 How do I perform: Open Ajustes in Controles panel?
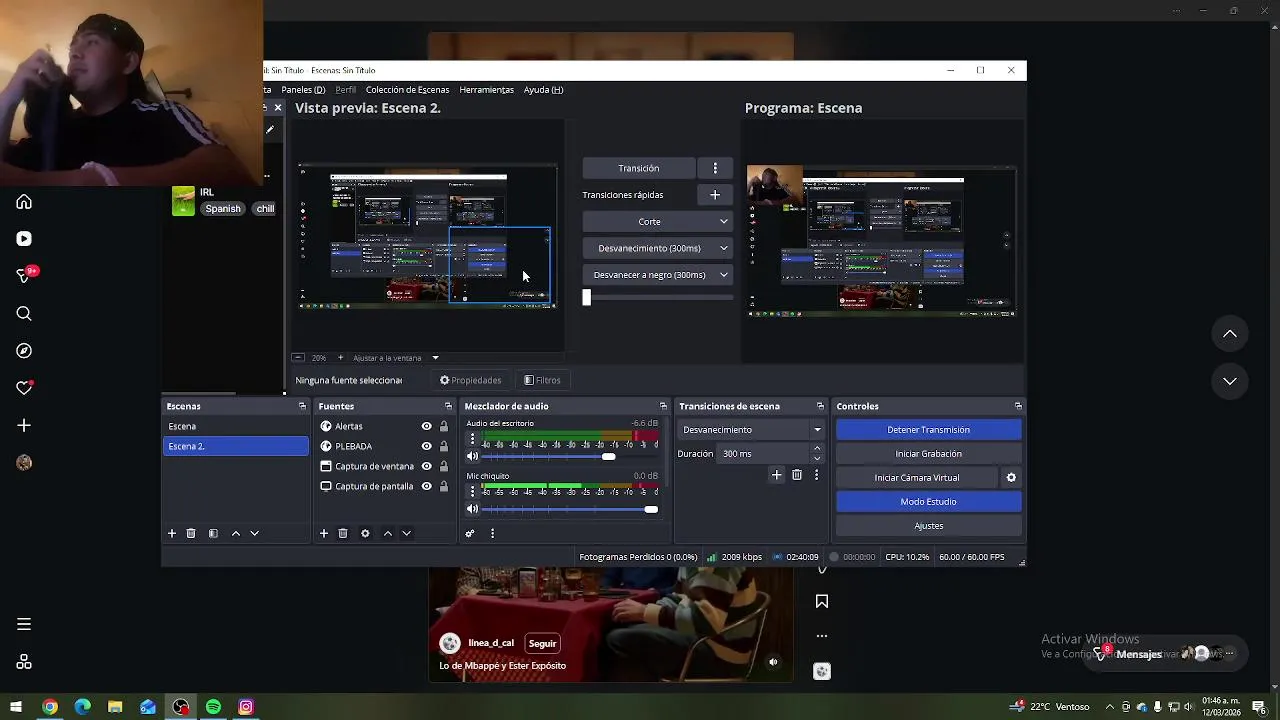click(928, 526)
